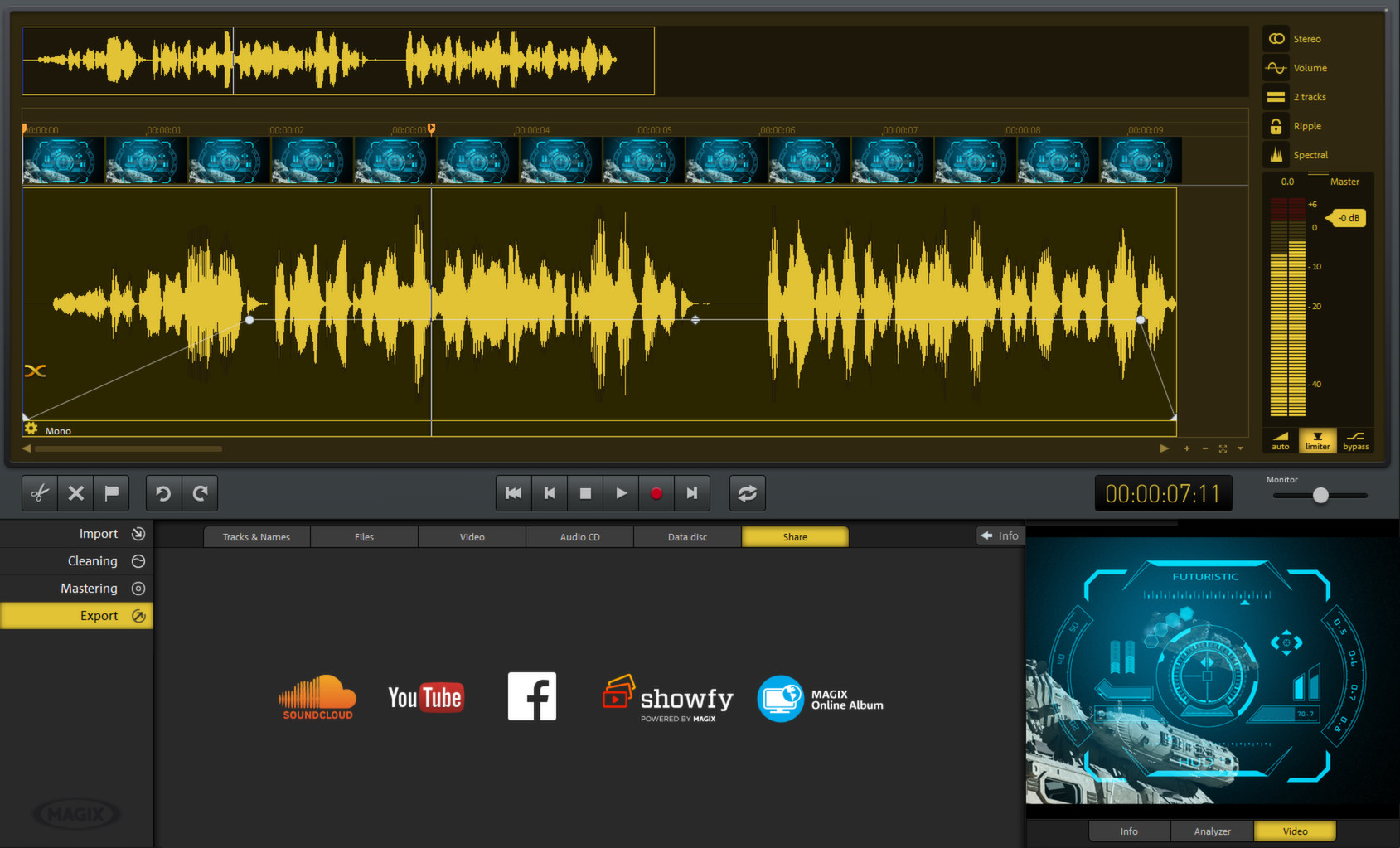Toggle the Stereo view option

click(1276, 39)
